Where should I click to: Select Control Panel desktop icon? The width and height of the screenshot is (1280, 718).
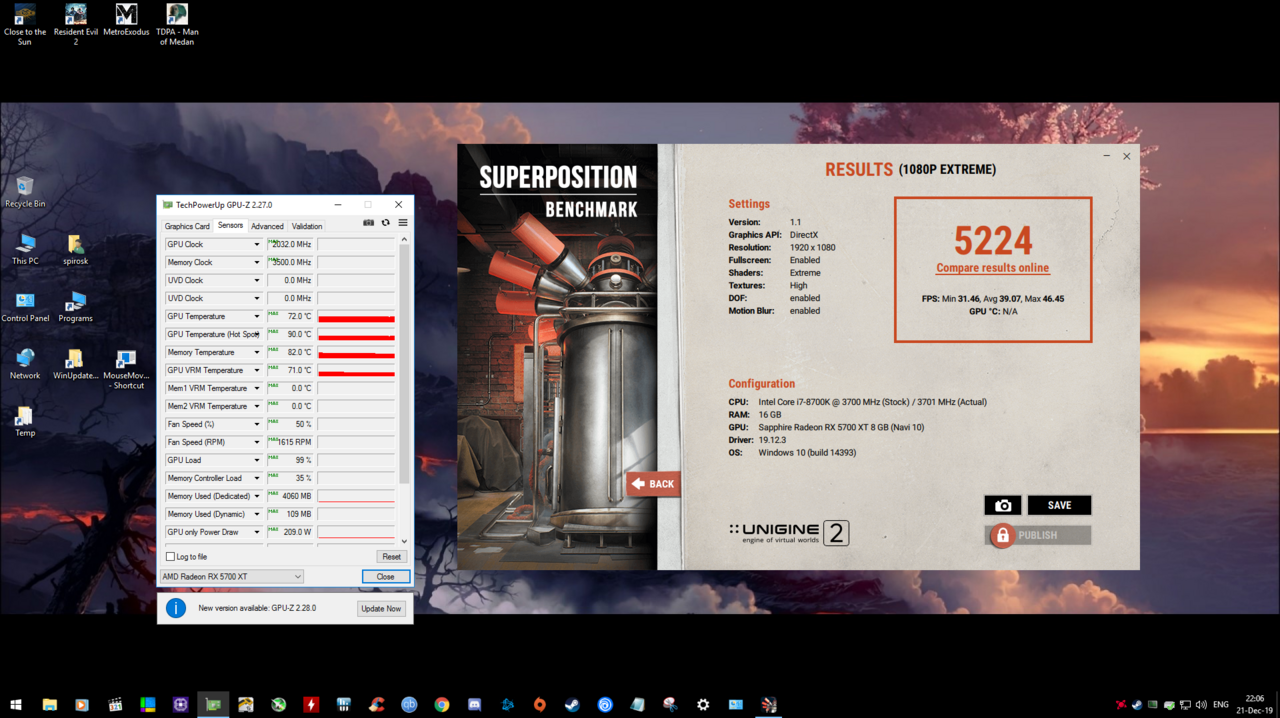click(25, 307)
